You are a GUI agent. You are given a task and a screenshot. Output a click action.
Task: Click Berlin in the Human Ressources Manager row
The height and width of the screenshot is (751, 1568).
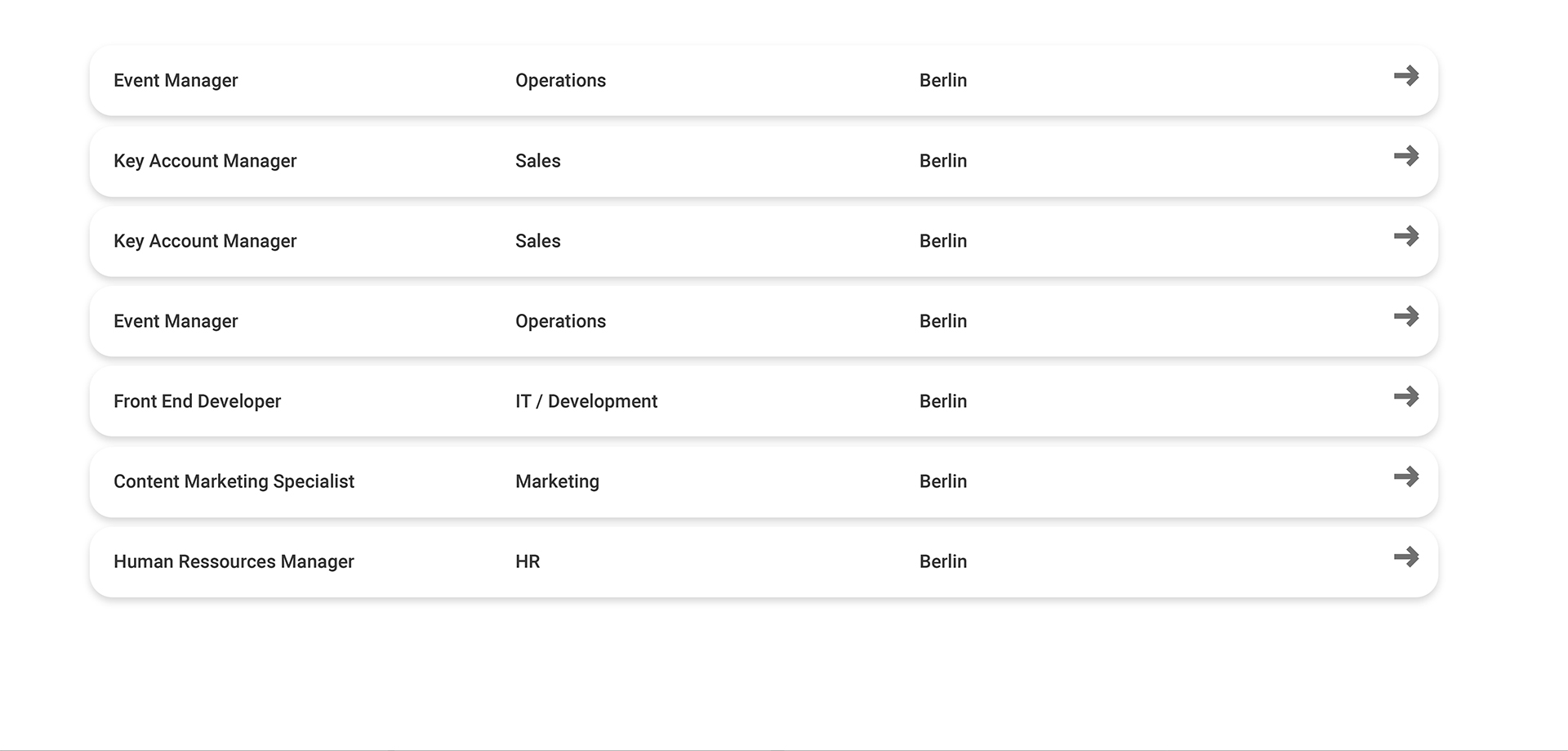pos(943,561)
